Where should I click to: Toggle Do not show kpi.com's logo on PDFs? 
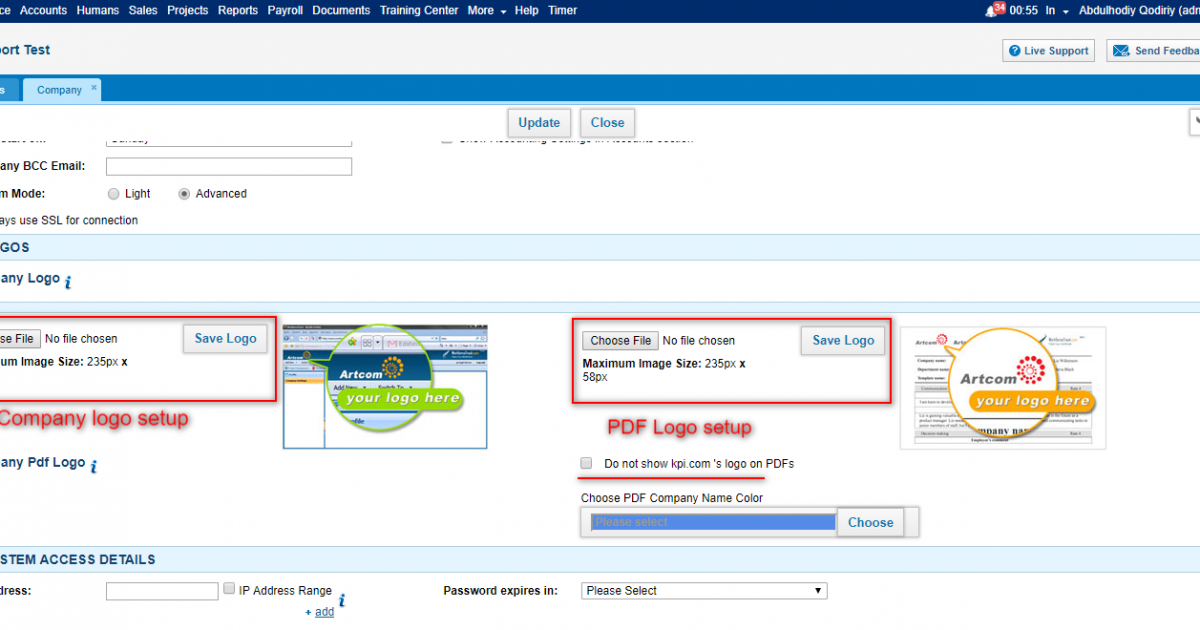coord(586,464)
